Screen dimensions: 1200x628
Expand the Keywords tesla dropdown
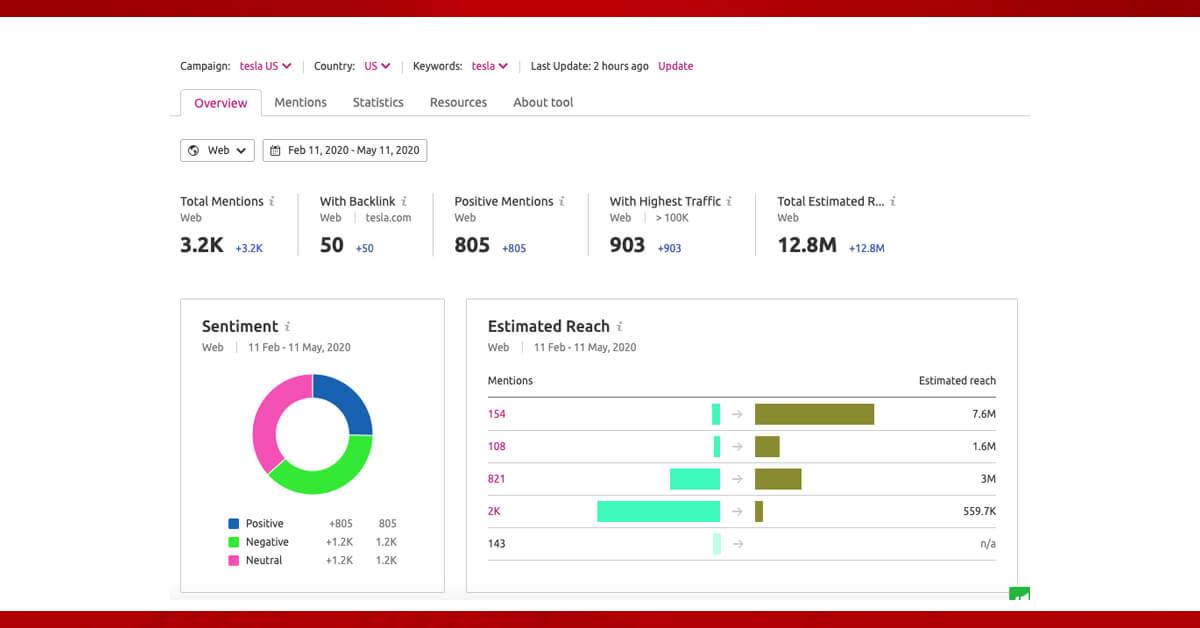click(490, 66)
